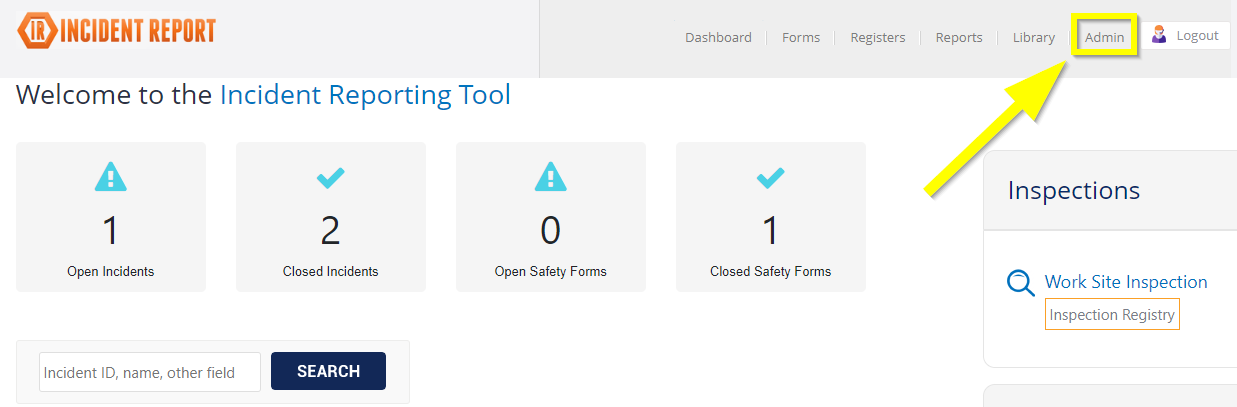Image resolution: width=1237 pixels, height=407 pixels.
Task: Click the warning icon above Open Safety Forms
Action: point(551,178)
